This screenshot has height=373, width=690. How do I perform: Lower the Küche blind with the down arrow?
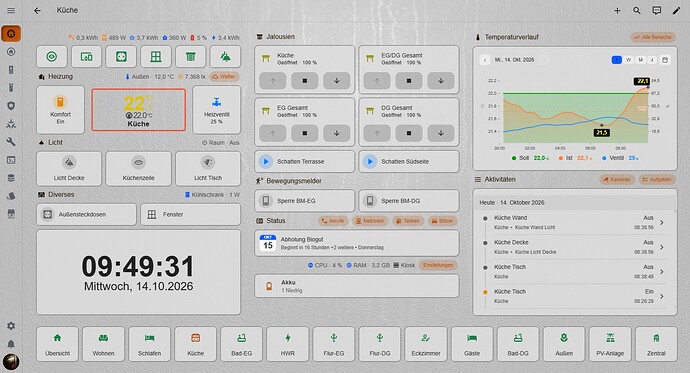pyautogui.click(x=337, y=81)
